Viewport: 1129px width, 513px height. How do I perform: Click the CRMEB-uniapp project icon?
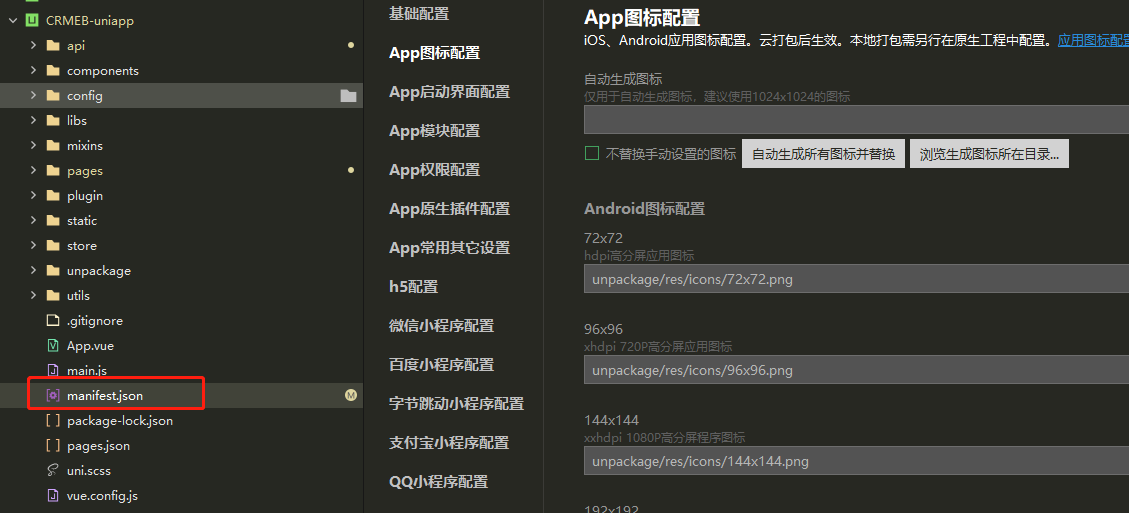point(32,20)
